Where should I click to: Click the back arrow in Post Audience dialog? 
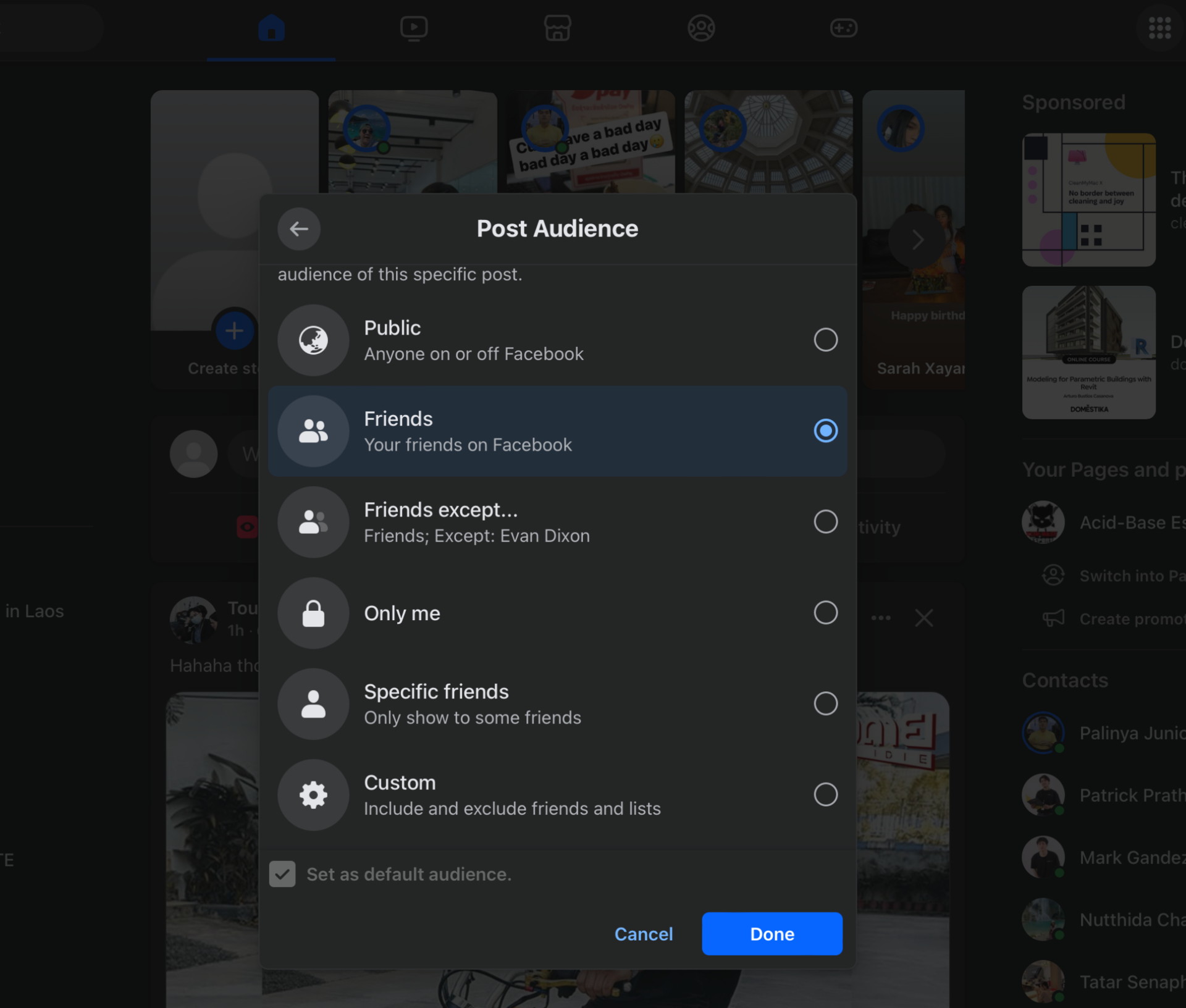pos(299,229)
